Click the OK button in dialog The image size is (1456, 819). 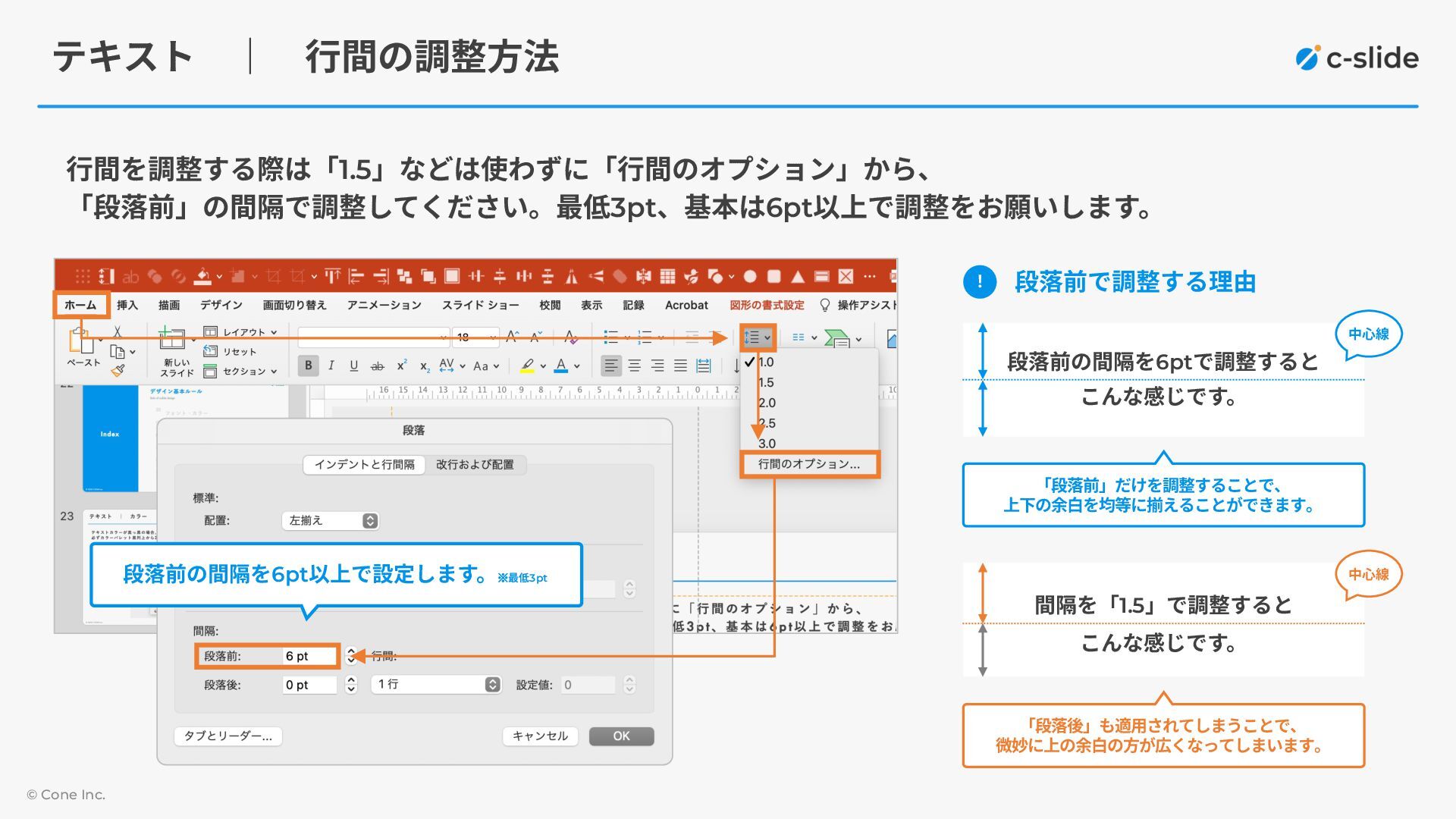pos(621,736)
